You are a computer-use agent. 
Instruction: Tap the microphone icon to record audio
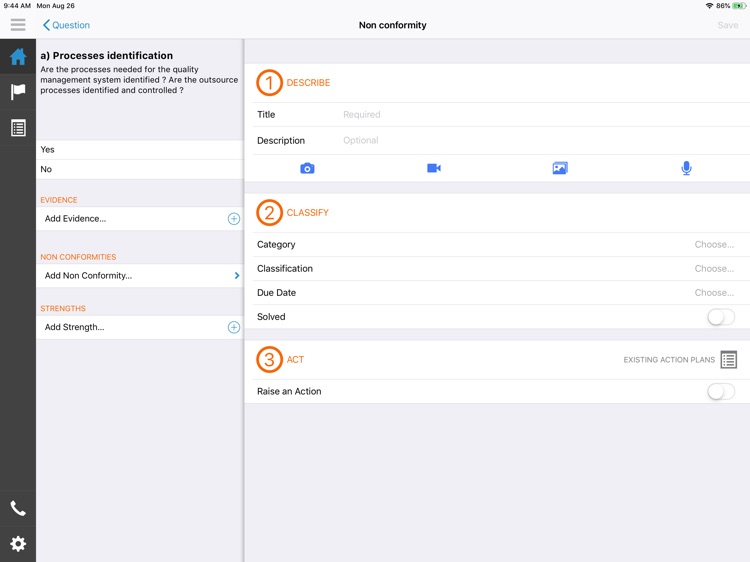(686, 169)
